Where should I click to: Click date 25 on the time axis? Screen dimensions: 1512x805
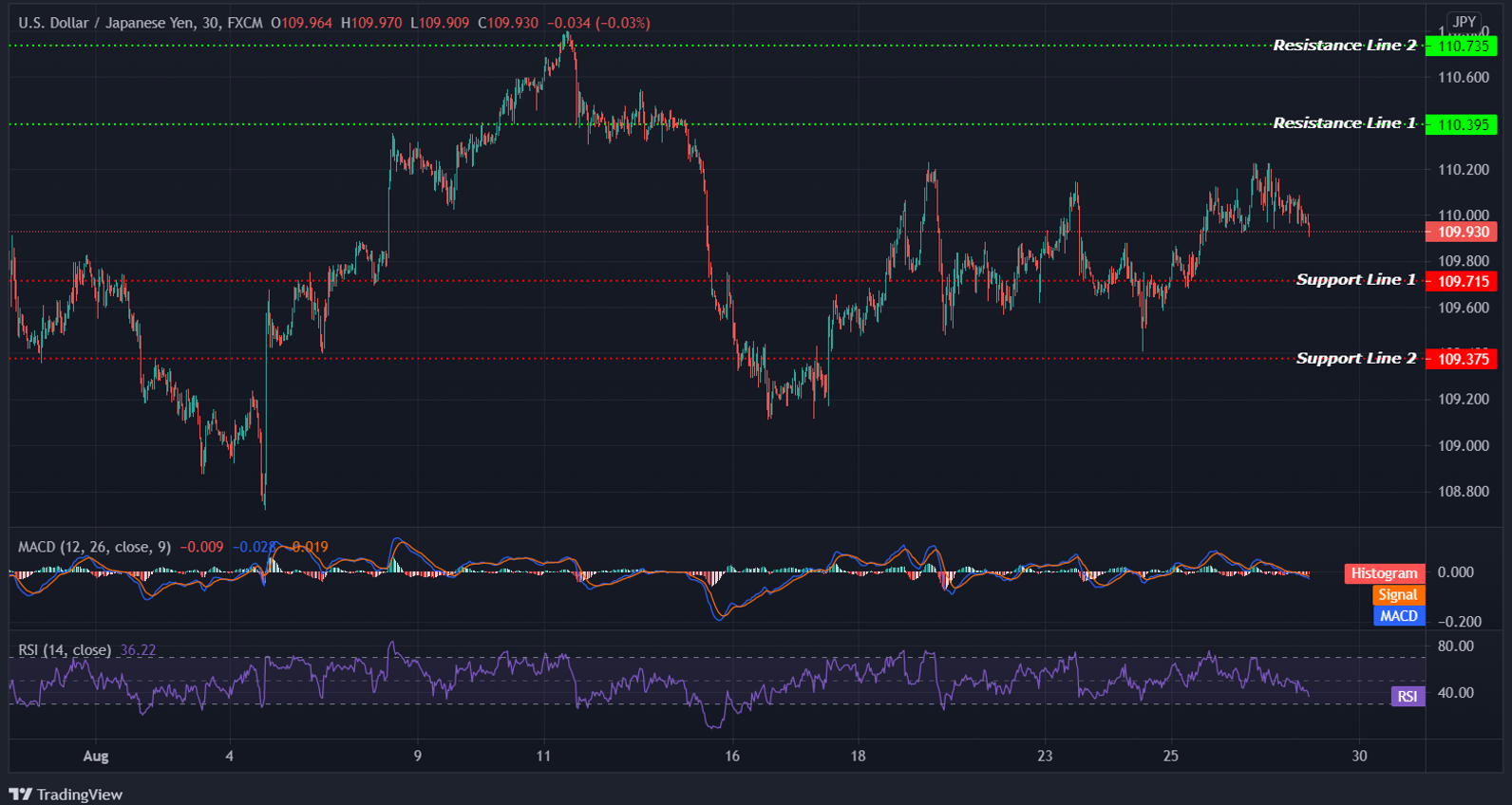pos(1171,757)
